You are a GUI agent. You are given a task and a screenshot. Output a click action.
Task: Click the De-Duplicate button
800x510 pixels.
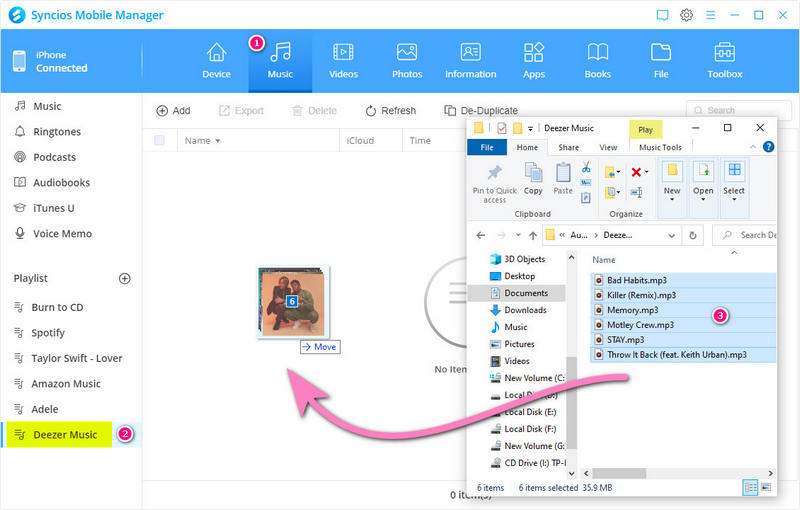[x=481, y=111]
